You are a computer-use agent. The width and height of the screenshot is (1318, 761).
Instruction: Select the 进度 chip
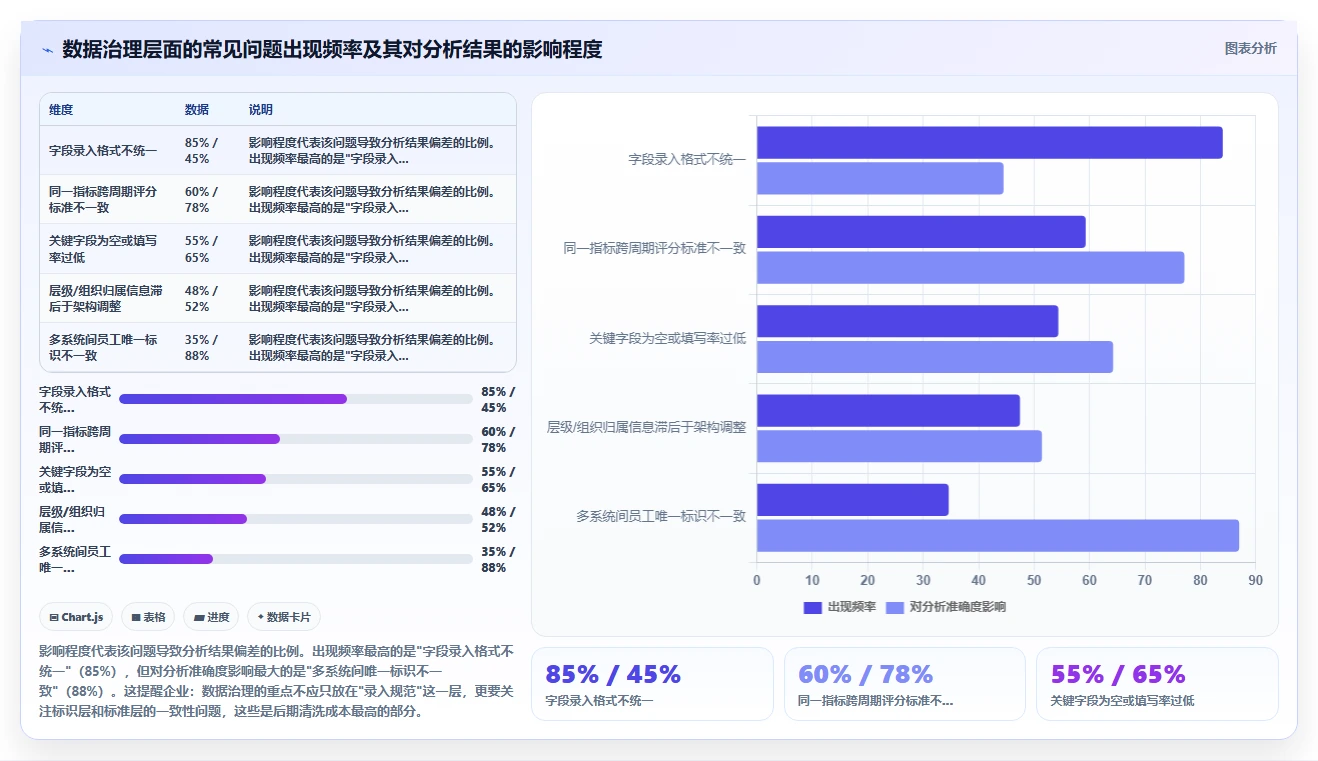(x=212, y=617)
